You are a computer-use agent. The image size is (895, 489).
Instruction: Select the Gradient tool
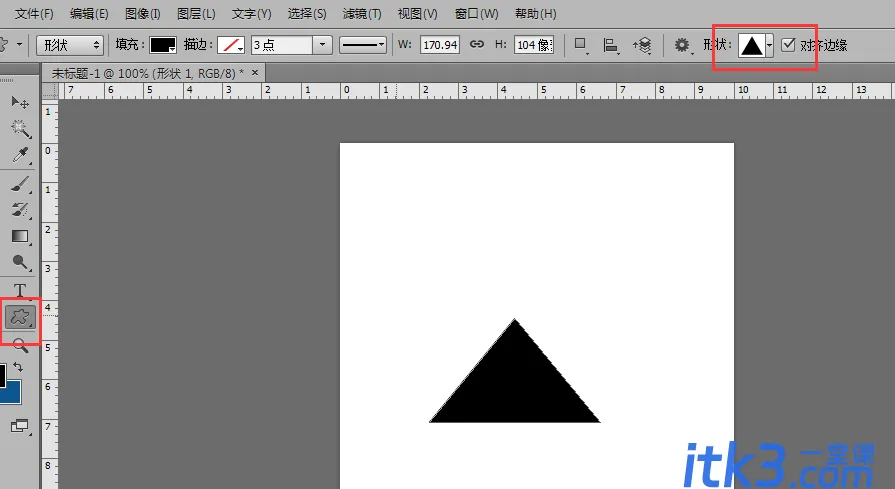[x=20, y=236]
